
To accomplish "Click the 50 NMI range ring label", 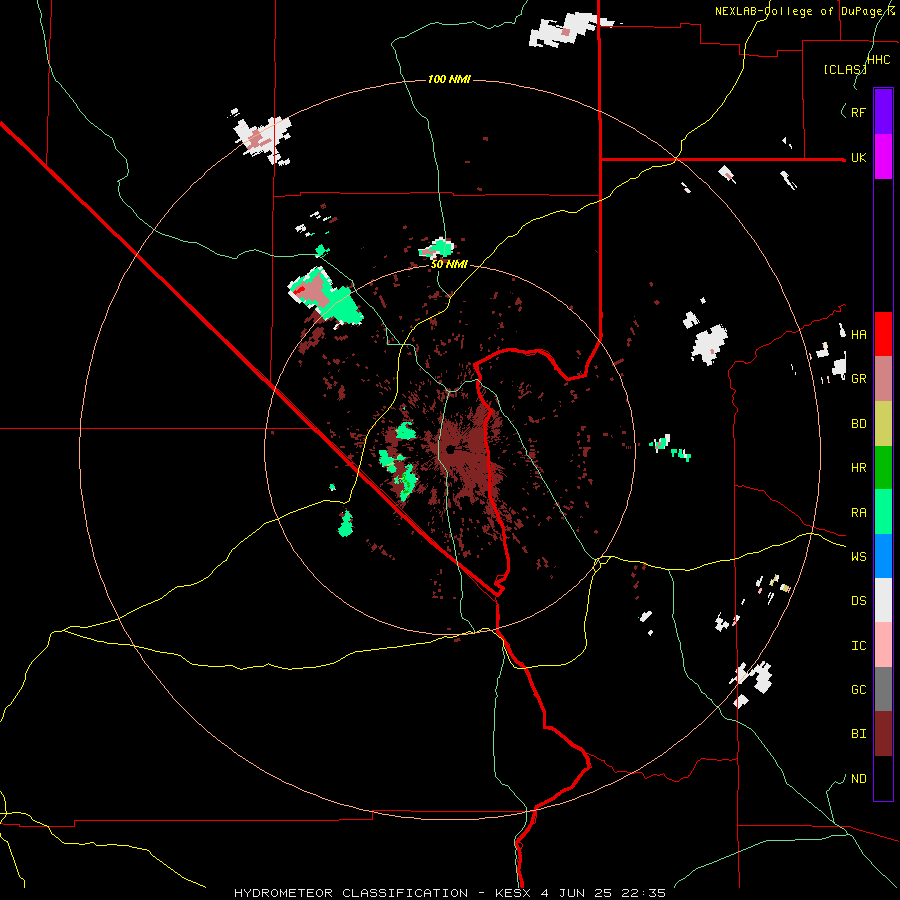I will click(449, 265).
